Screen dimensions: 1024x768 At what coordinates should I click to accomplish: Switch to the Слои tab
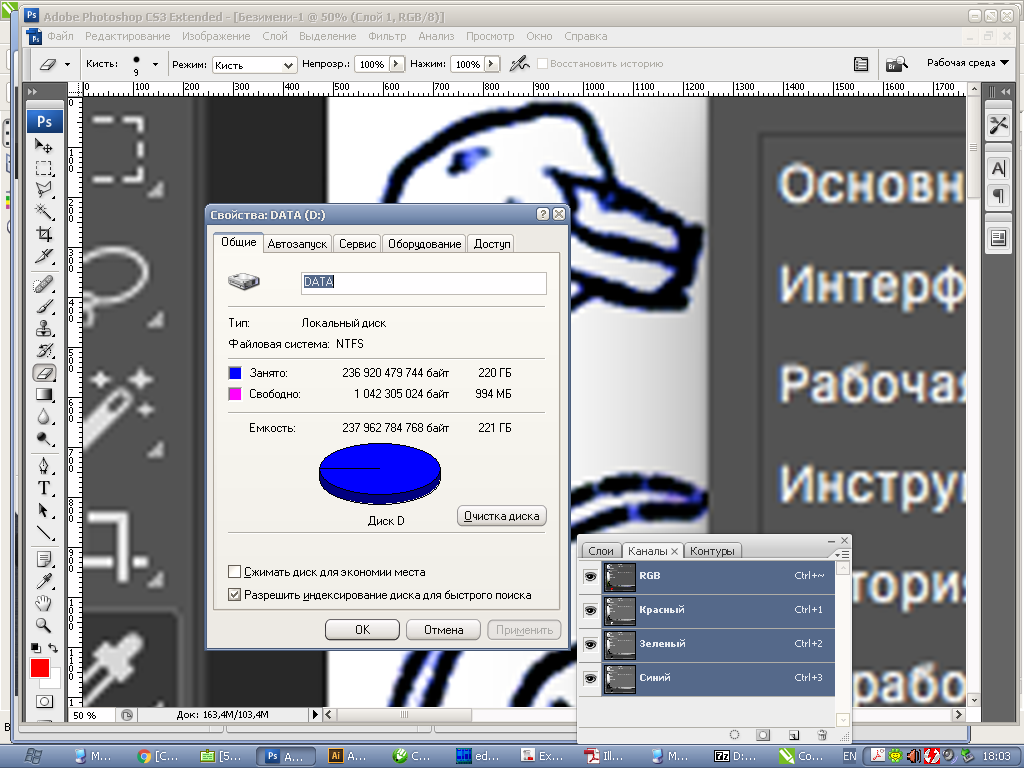click(601, 551)
